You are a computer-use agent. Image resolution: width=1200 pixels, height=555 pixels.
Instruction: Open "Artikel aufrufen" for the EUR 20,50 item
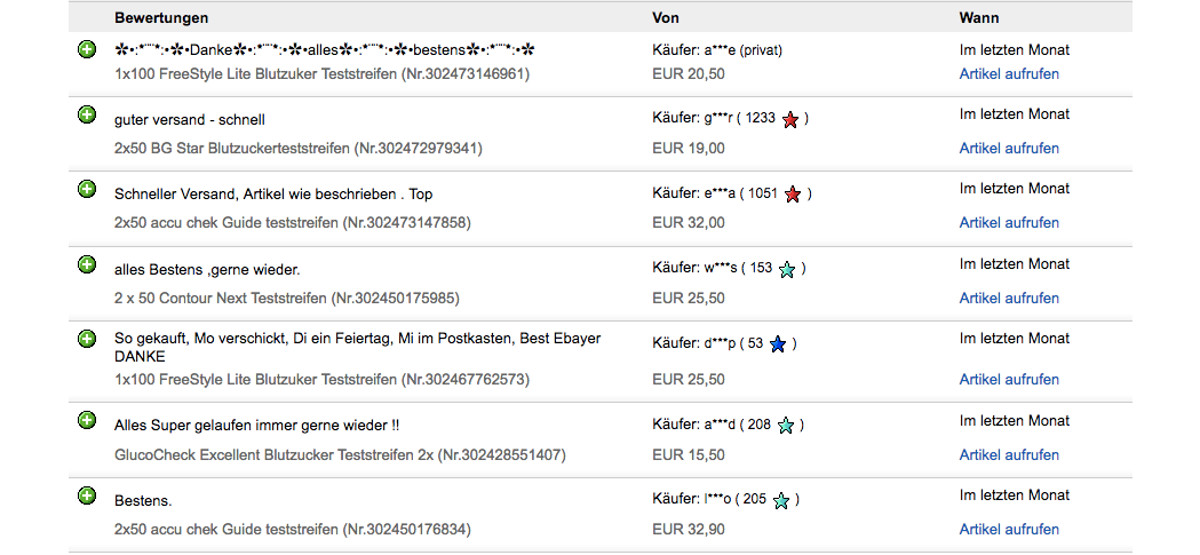(x=1009, y=74)
